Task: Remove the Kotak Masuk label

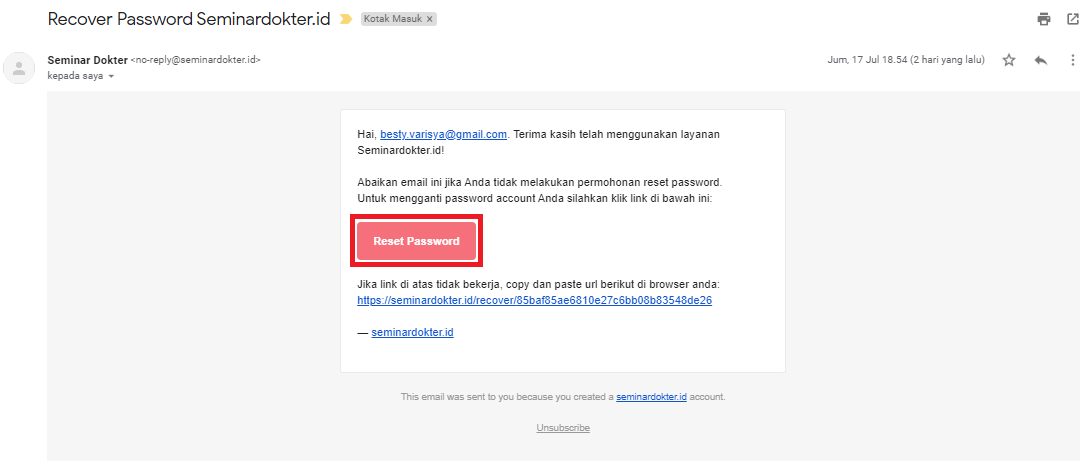Action: click(x=429, y=19)
